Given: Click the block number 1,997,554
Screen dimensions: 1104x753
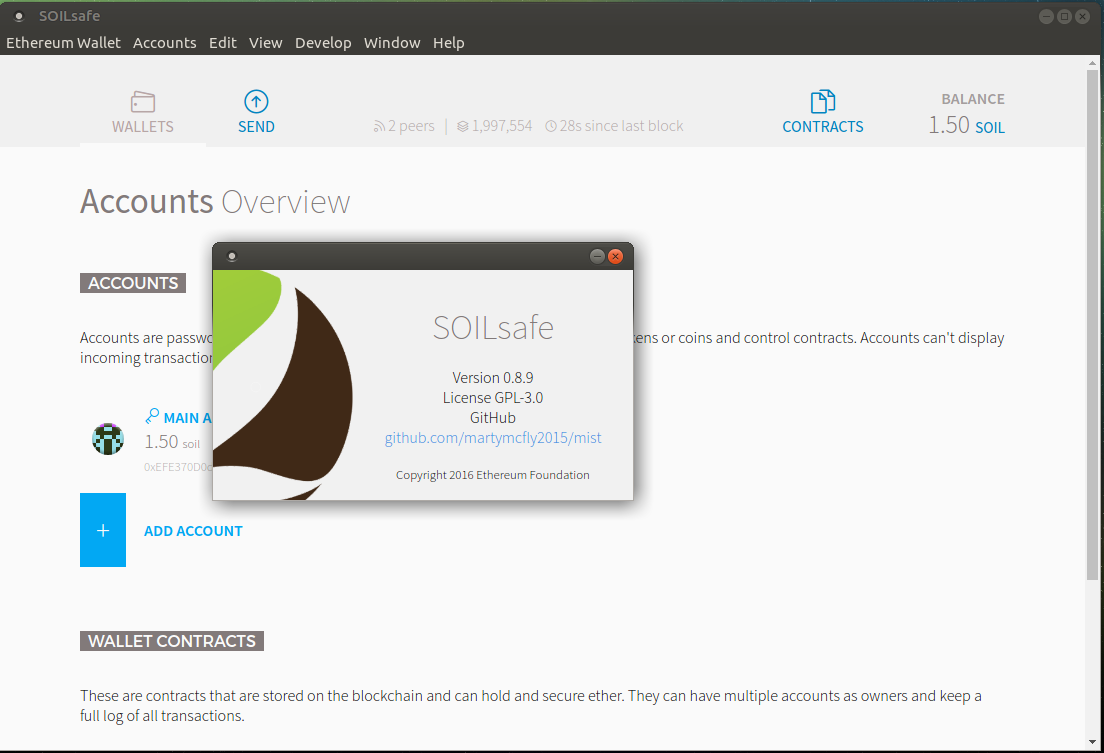Looking at the screenshot, I should (502, 126).
